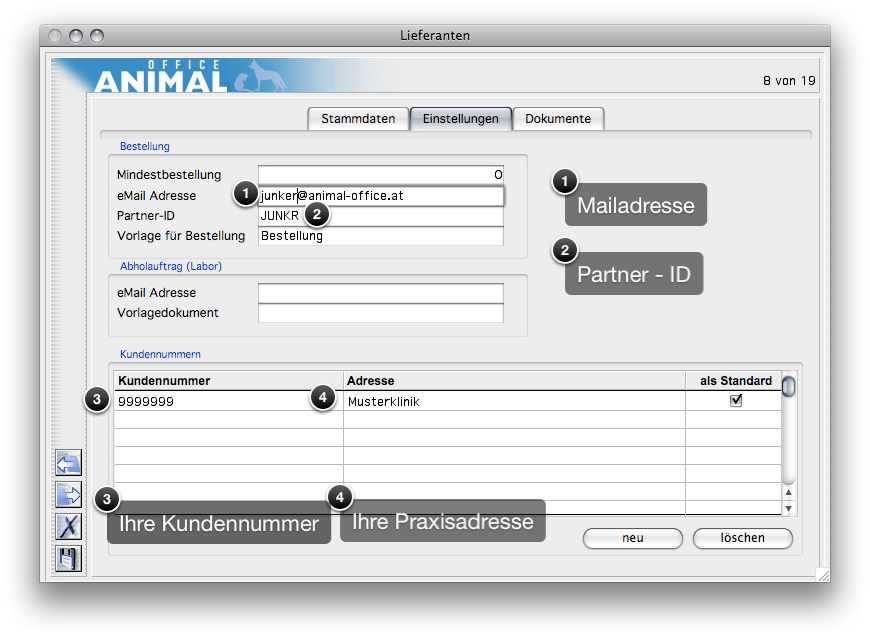The width and height of the screenshot is (870, 637).
Task: Select the Kundennummer cell 9999999
Action: pyautogui.click(x=200, y=401)
